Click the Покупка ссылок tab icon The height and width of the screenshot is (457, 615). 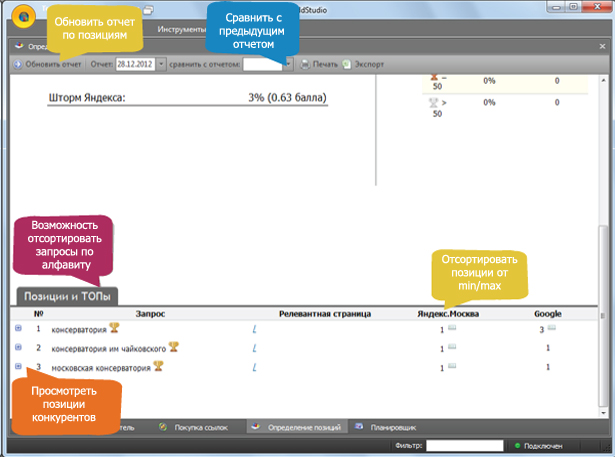163,427
